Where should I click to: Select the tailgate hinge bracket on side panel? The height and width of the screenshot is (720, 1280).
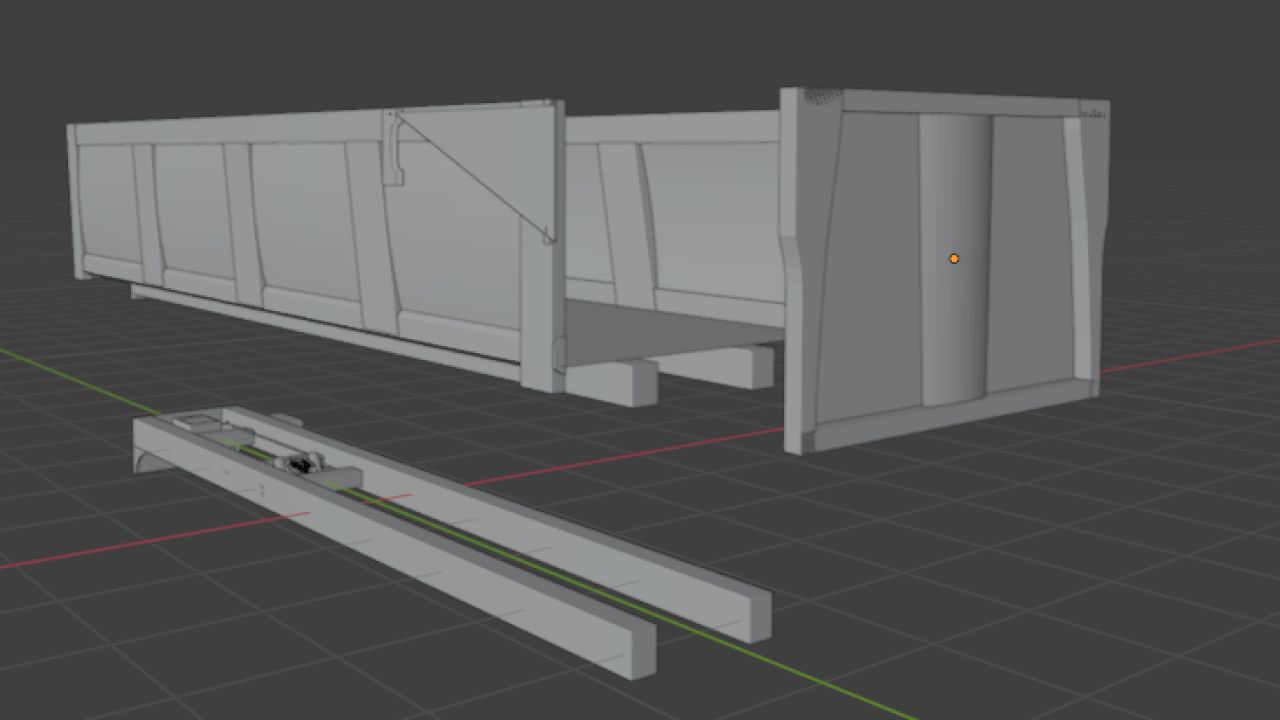click(x=392, y=150)
